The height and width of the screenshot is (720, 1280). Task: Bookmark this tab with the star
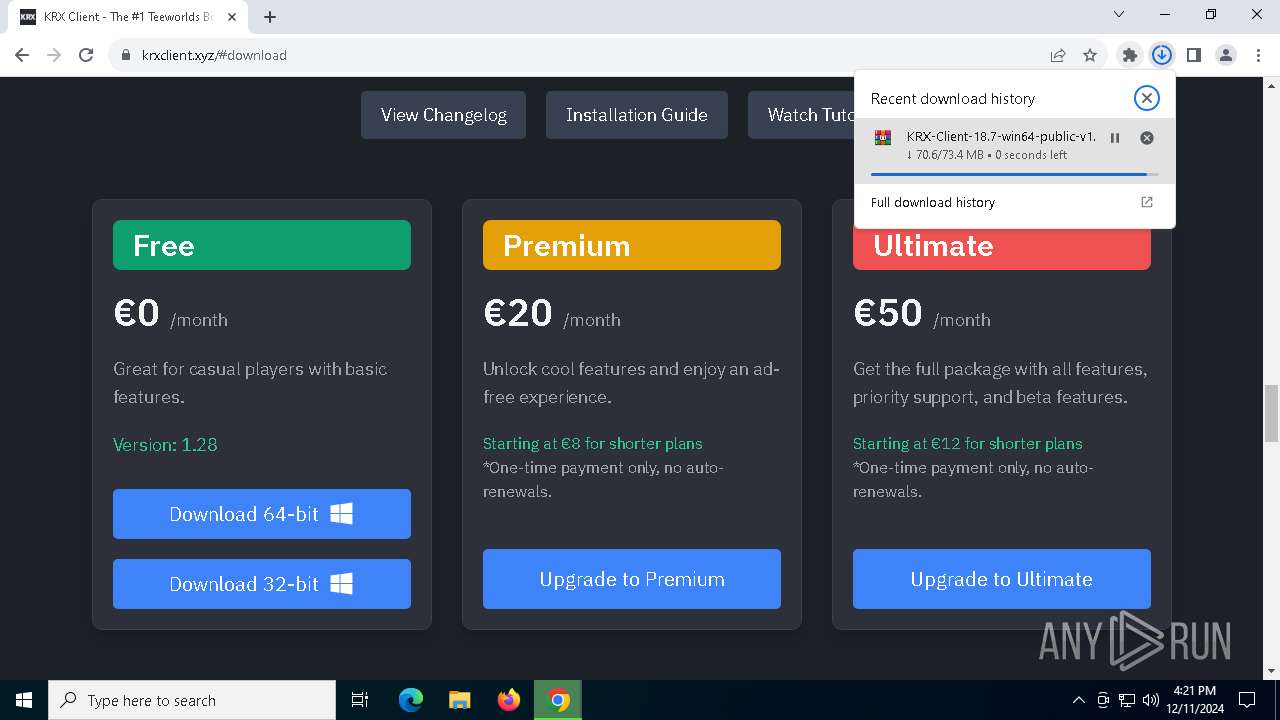1090,55
